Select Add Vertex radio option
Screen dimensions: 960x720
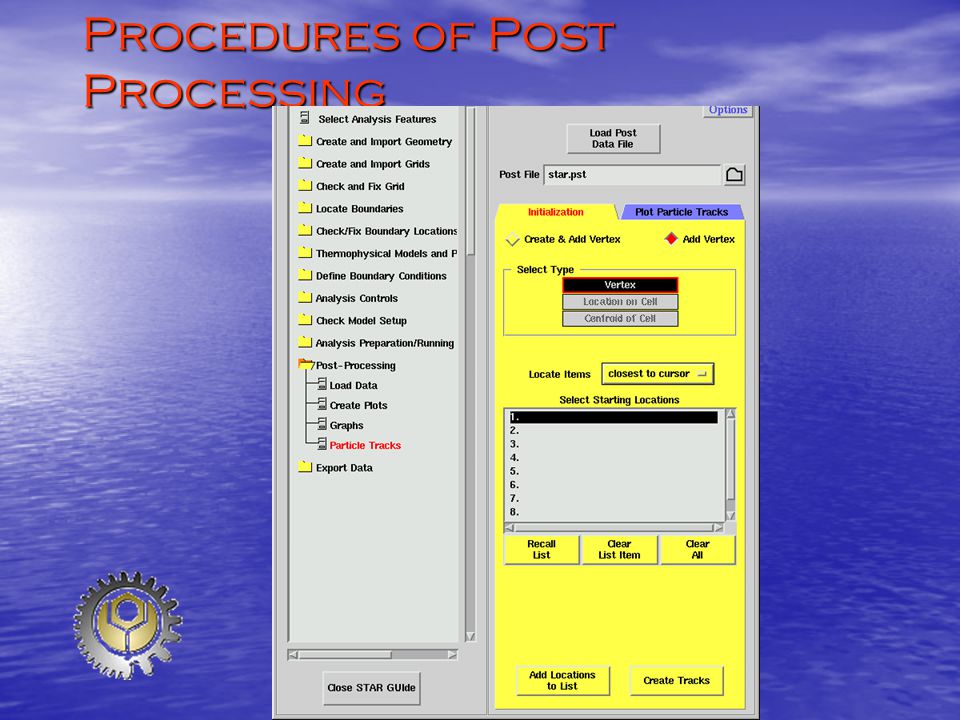[x=671, y=239]
